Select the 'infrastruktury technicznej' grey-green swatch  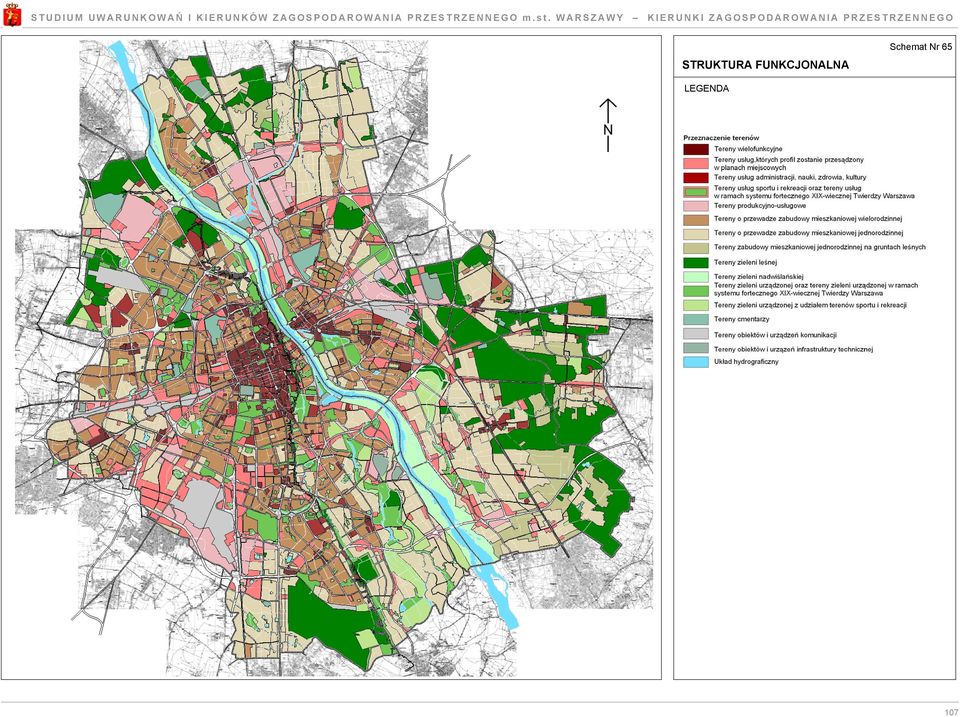point(696,348)
